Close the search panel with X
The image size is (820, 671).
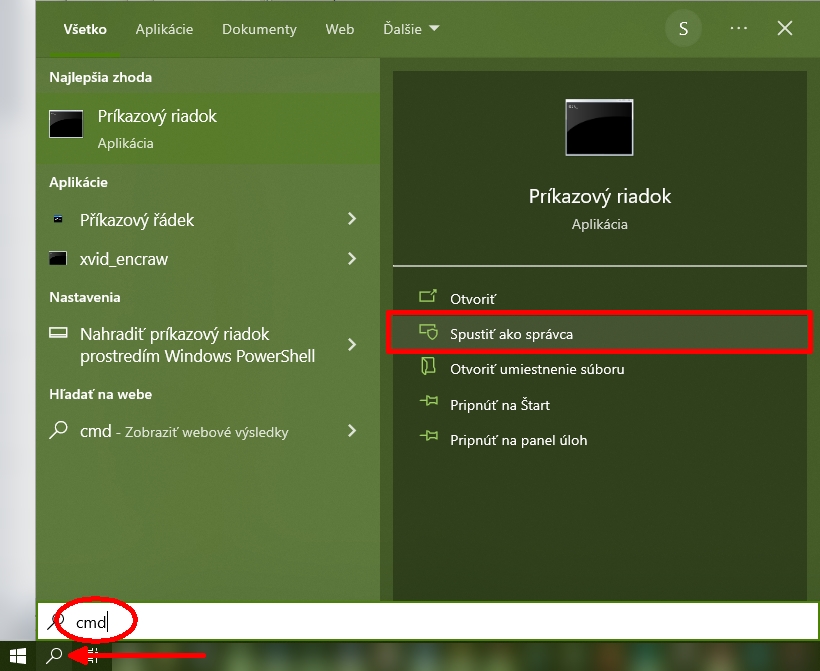click(x=785, y=29)
